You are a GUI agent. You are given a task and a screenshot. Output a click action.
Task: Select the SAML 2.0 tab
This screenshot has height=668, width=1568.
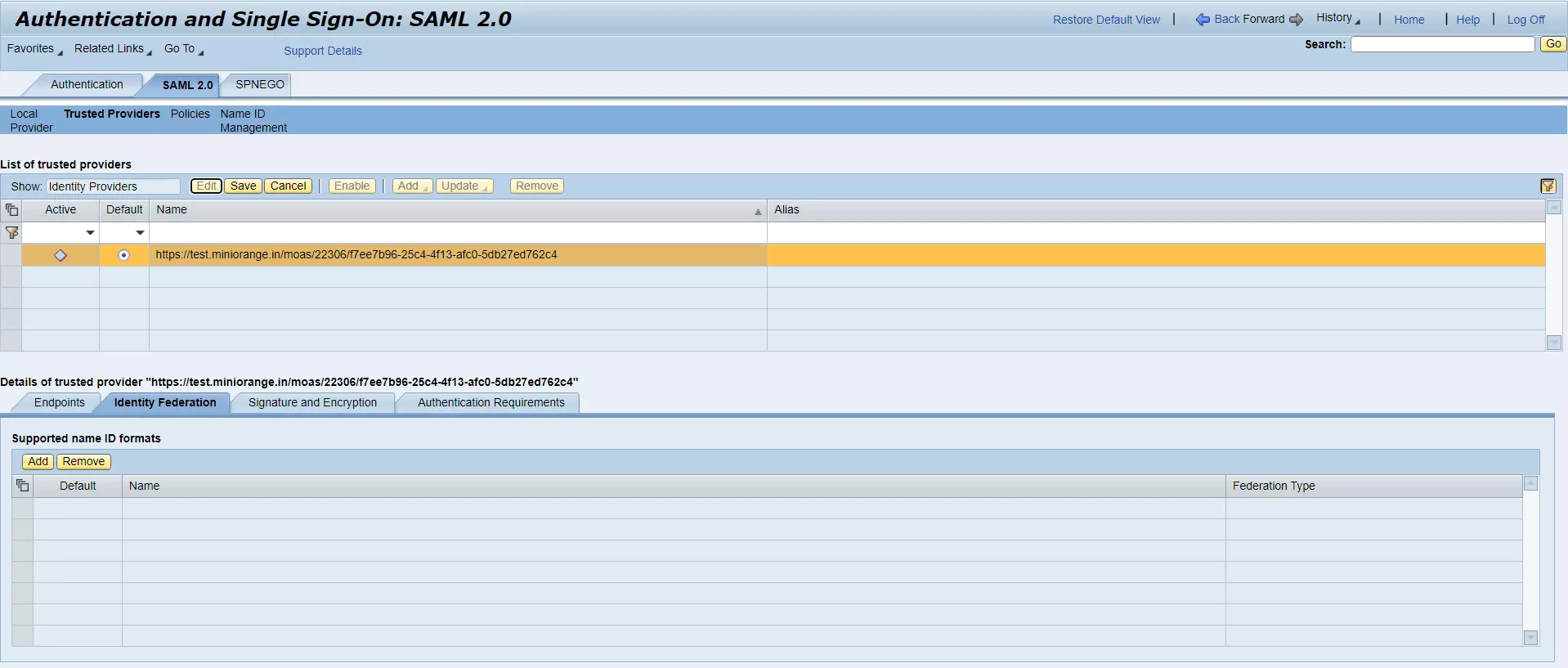pos(187,85)
